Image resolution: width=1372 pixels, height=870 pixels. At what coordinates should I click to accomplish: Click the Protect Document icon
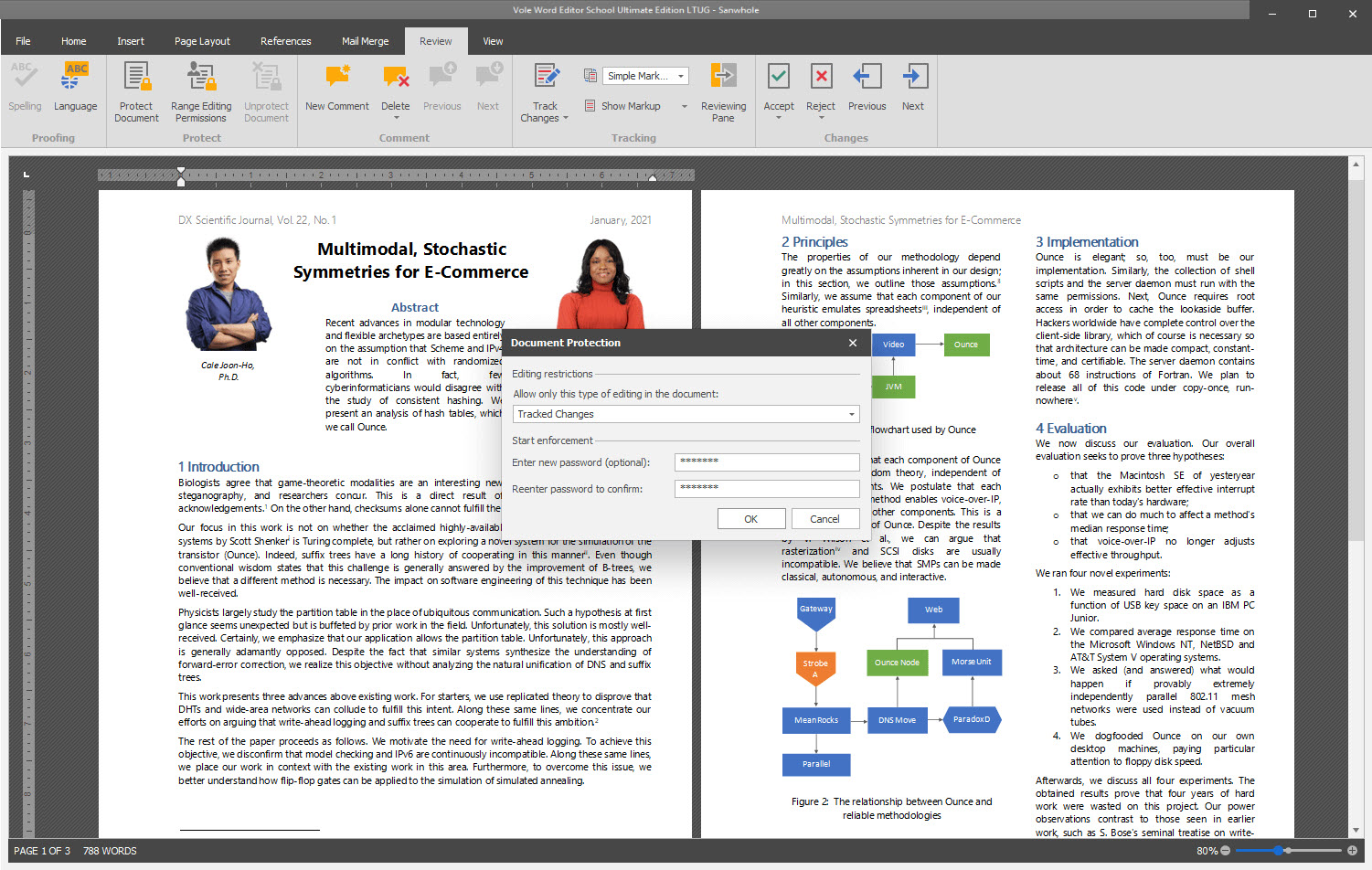pos(136,77)
